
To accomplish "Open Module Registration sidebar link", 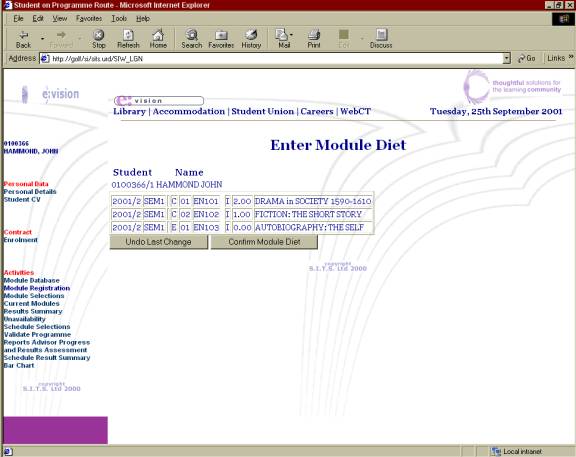I will click(37, 288).
